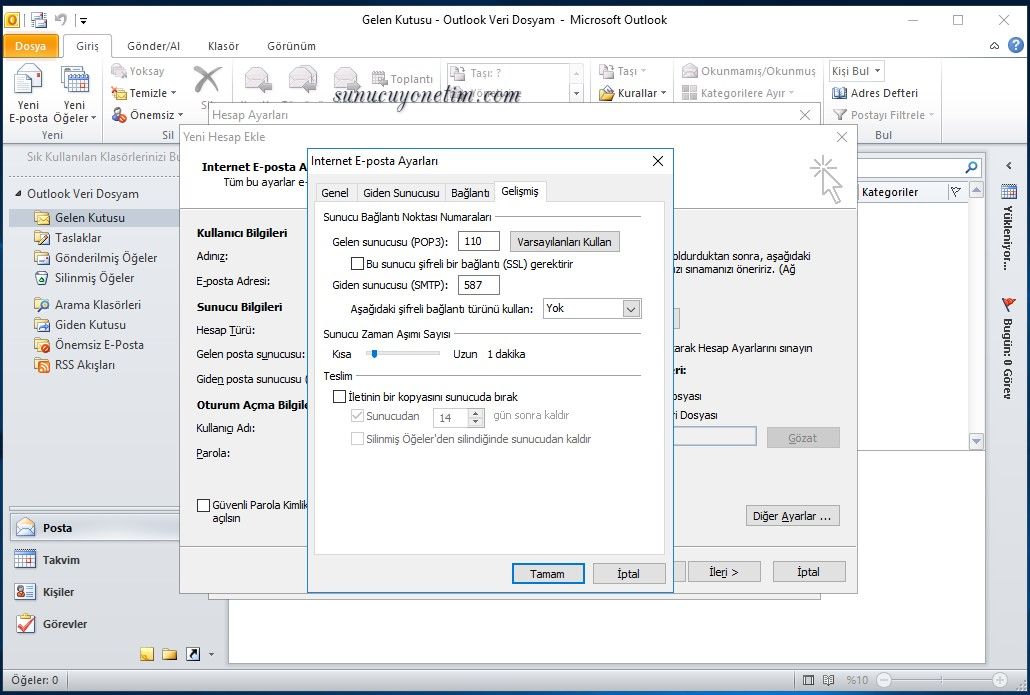The width and height of the screenshot is (1030, 695).
Task: Click İptal in E-posta Ayarları dialog
Action: [629, 573]
